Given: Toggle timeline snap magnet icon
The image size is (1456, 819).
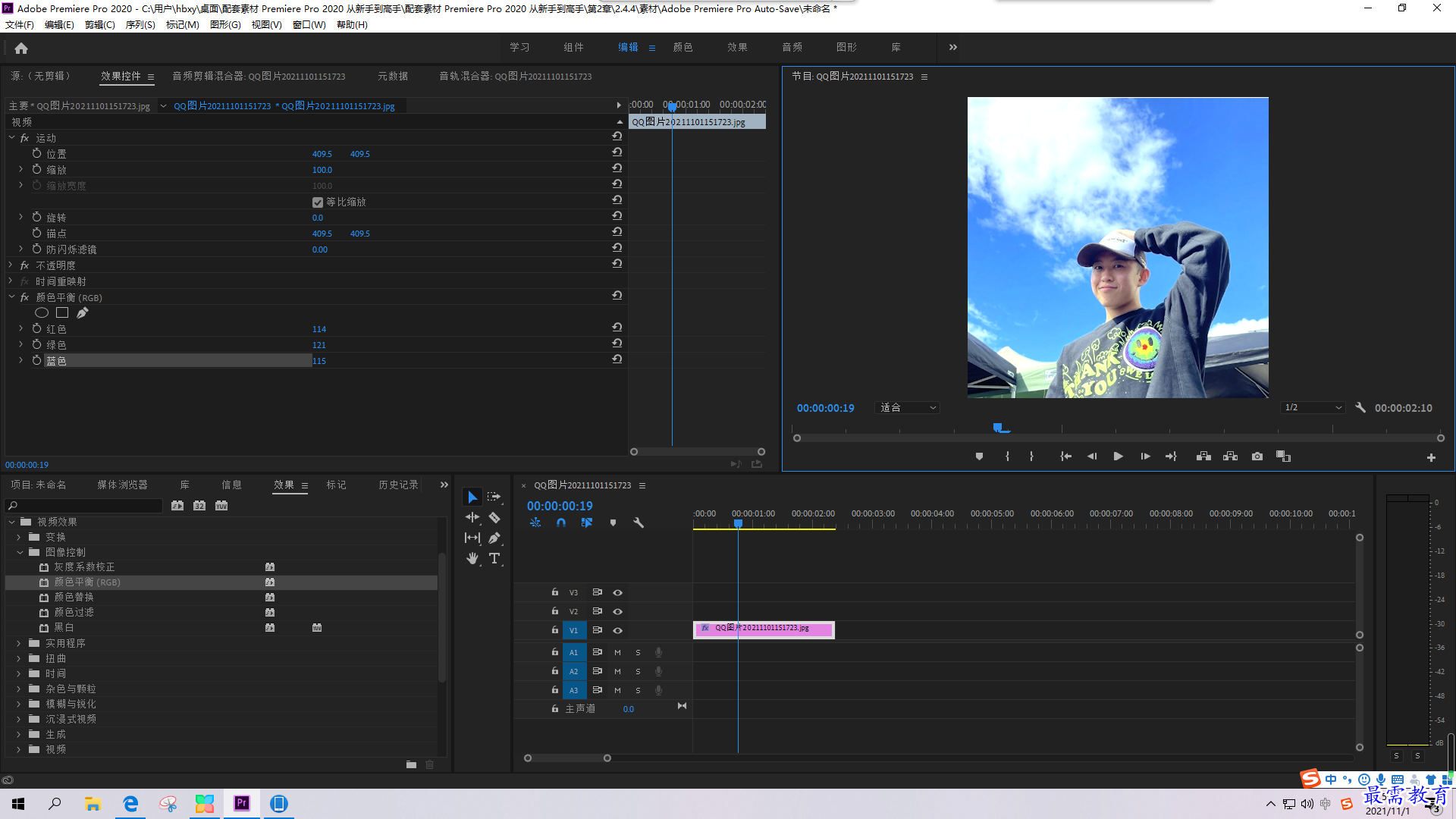Looking at the screenshot, I should coord(561,523).
